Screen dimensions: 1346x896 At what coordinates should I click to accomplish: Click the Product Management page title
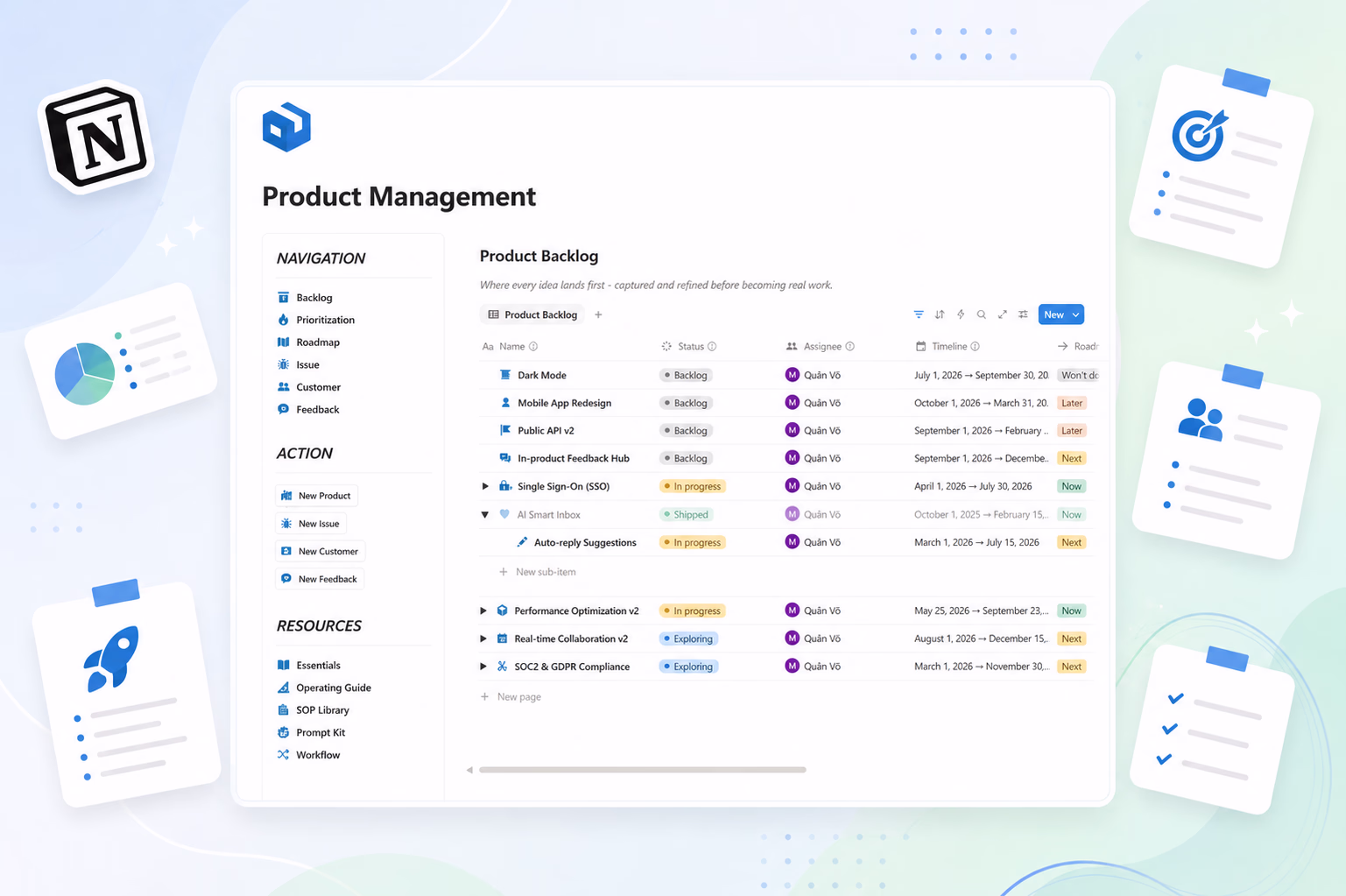click(399, 196)
